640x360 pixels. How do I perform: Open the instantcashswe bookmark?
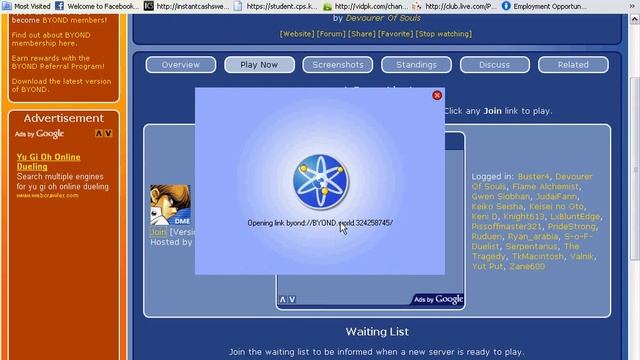coord(186,6)
